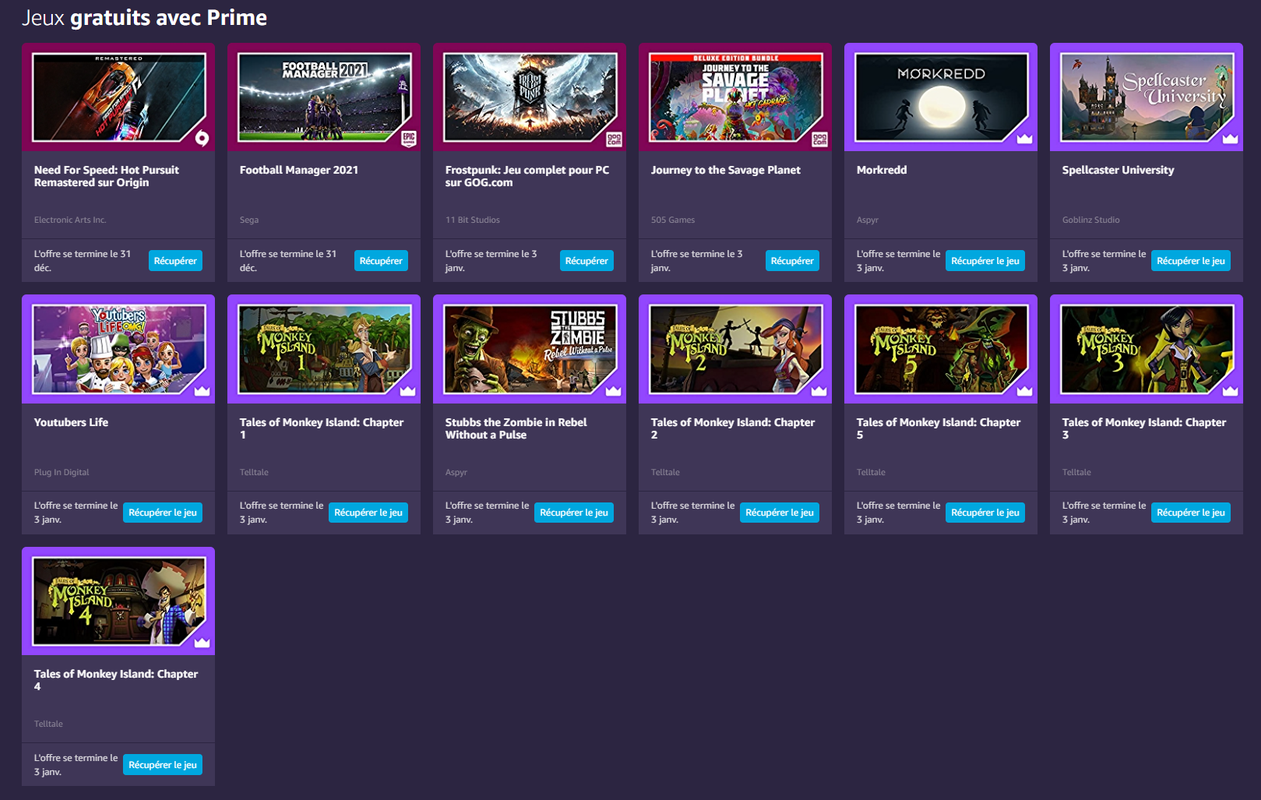
Task: Click crown icon on Monkey Island Chapter 4
Action: pos(202,643)
